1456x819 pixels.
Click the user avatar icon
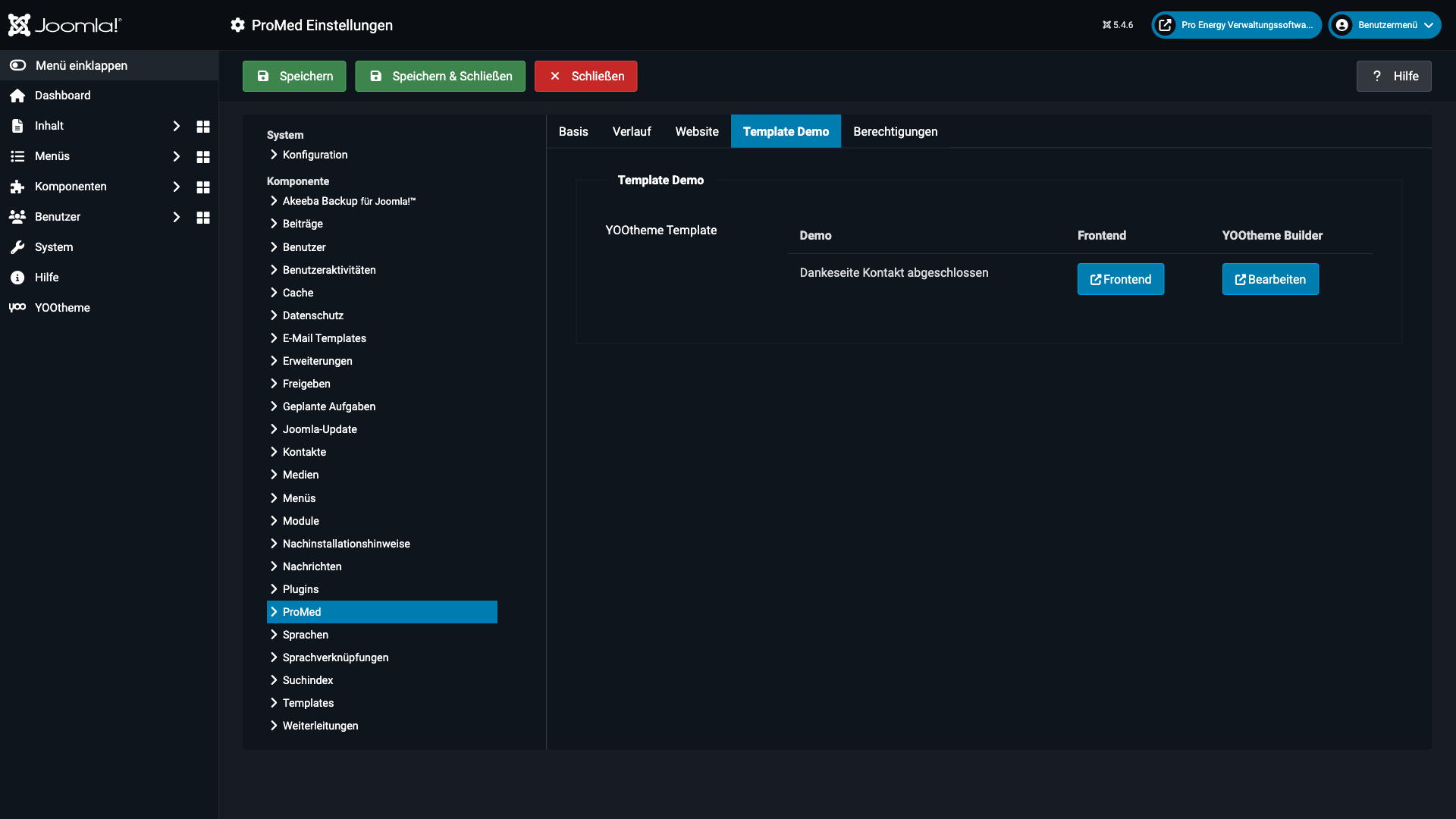[1342, 25]
